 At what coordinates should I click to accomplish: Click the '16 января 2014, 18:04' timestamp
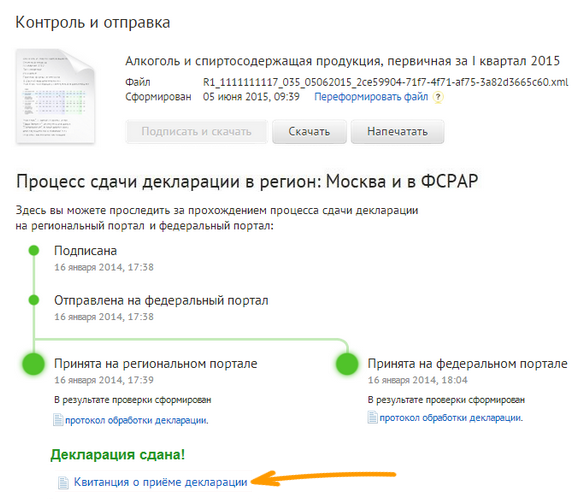pos(418,380)
